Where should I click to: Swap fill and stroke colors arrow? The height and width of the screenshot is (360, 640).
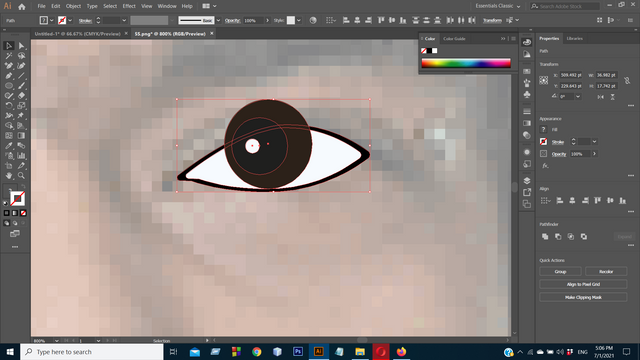(23, 187)
